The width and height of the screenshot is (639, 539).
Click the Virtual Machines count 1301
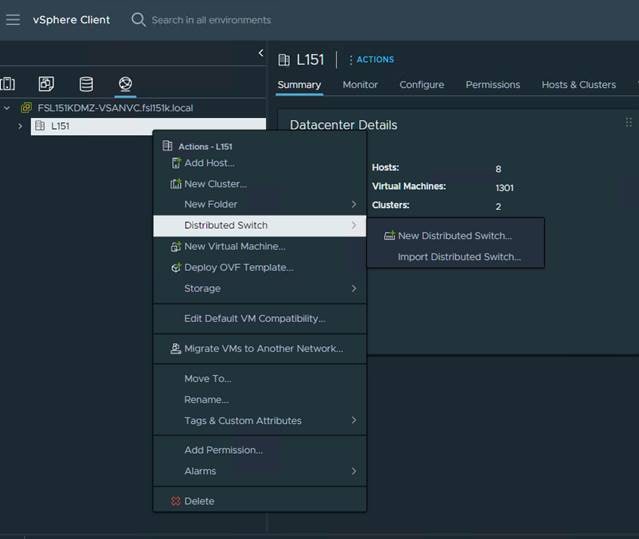pos(505,188)
